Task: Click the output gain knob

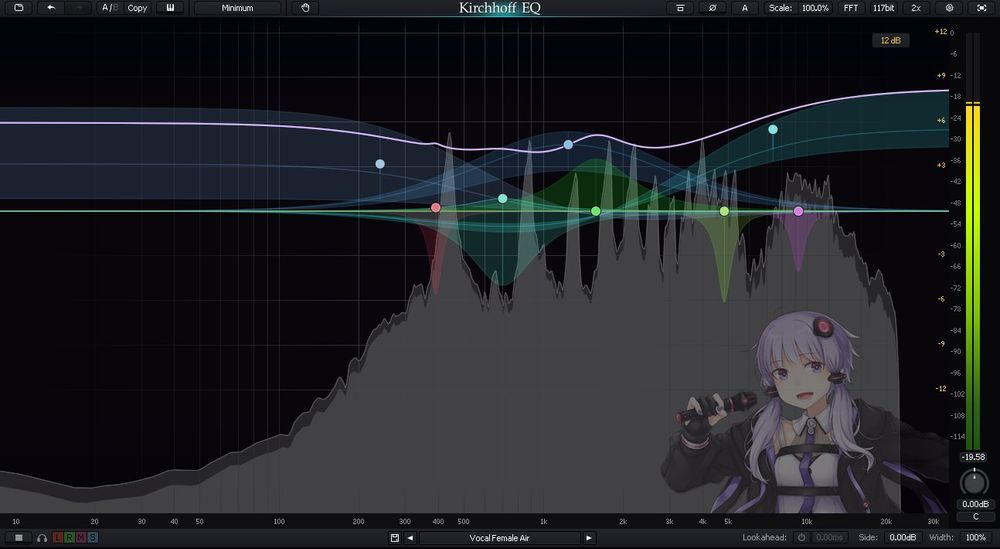Action: (x=974, y=481)
